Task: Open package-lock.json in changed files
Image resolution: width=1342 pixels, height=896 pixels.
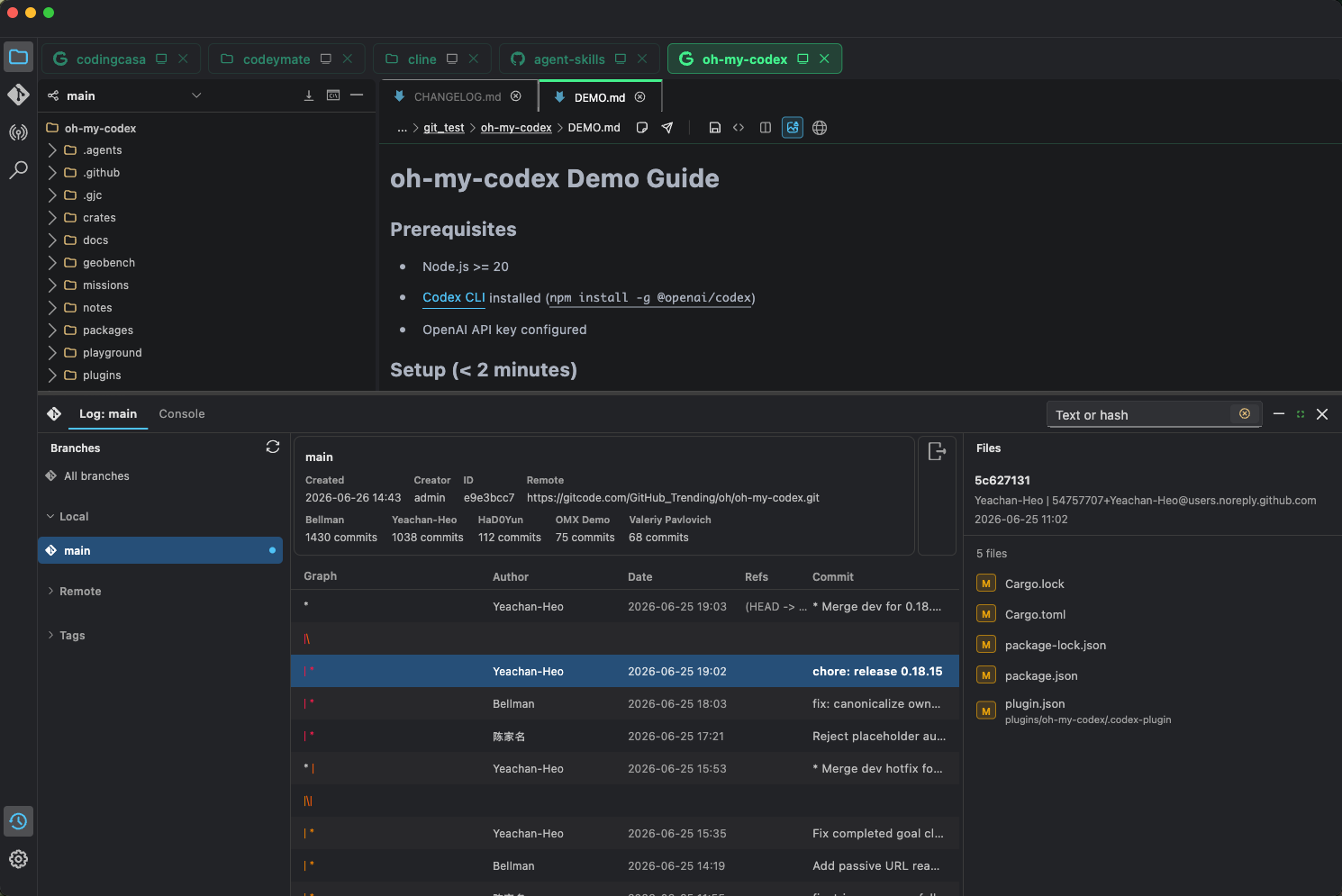Action: 1056,645
